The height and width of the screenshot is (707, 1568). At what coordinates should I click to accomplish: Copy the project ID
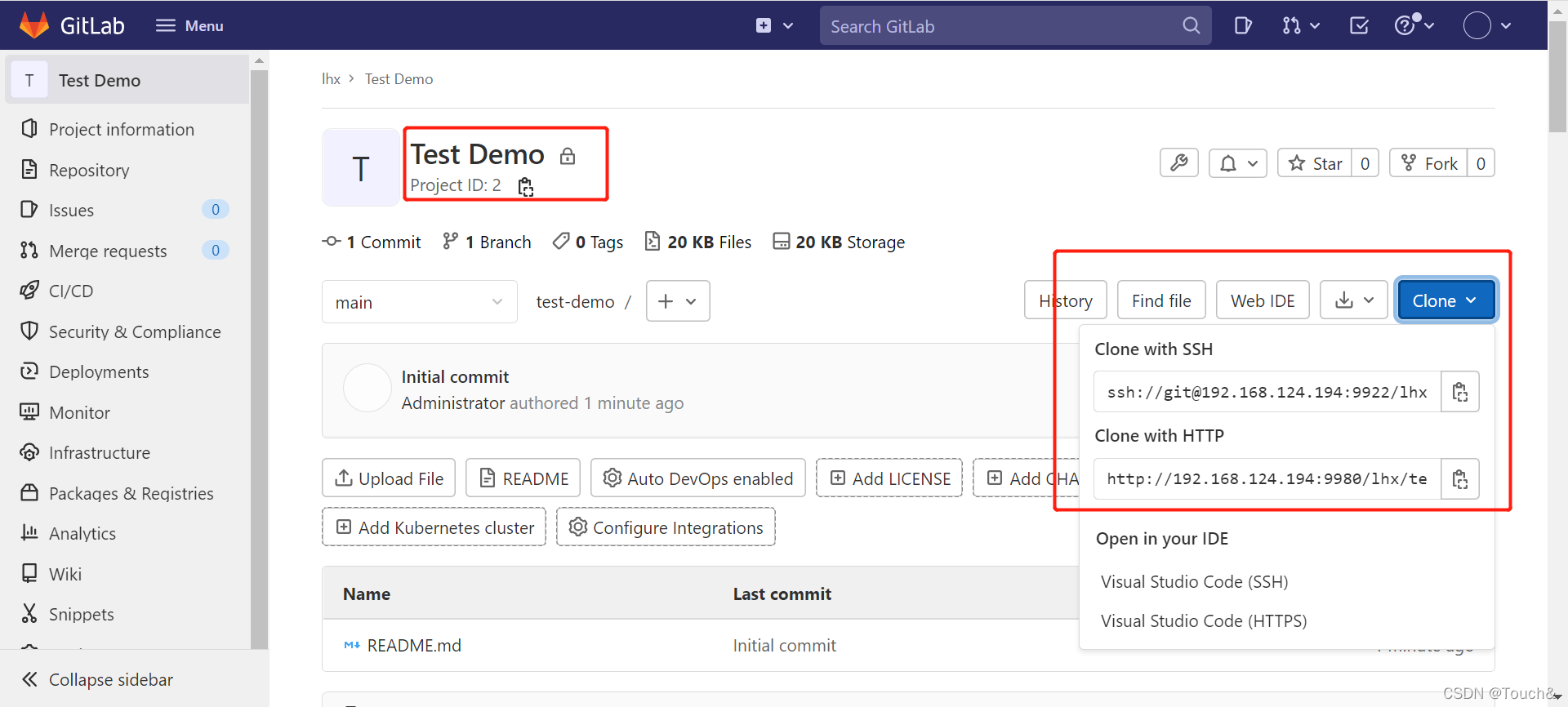pos(526,187)
